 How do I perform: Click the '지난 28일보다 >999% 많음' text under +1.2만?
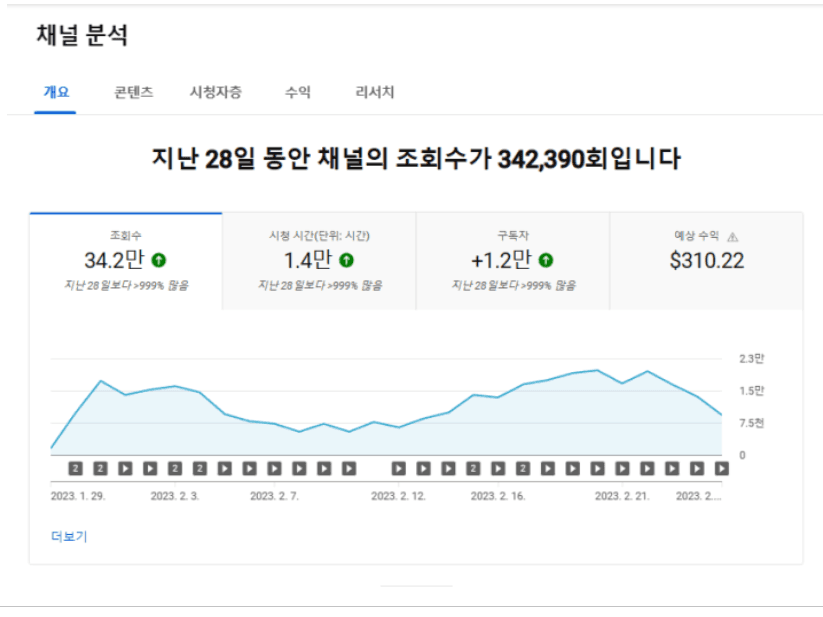coord(513,285)
